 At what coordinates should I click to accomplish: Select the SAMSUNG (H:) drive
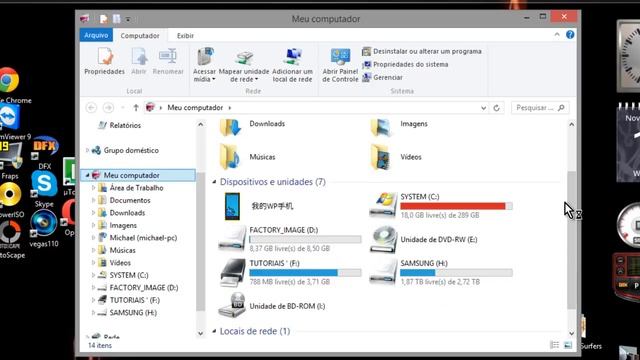point(441,273)
